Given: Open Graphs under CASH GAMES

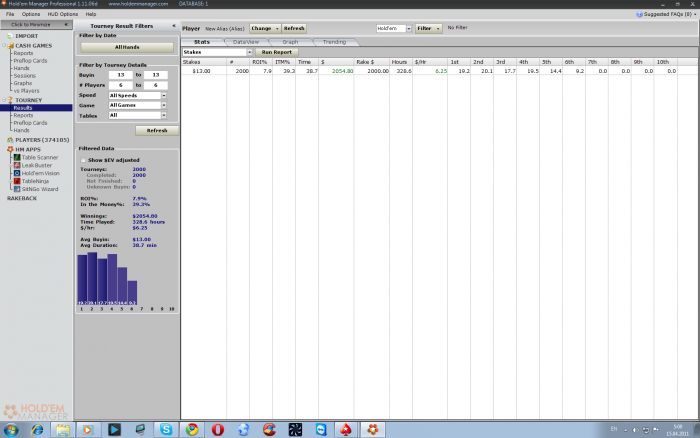Looking at the screenshot, I should point(22,83).
